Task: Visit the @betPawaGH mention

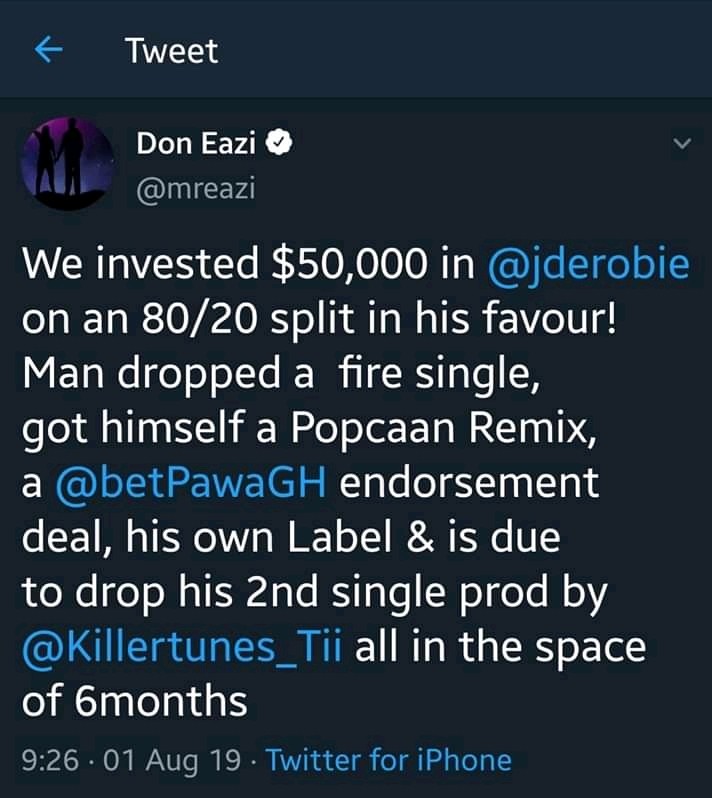Action: tap(191, 482)
